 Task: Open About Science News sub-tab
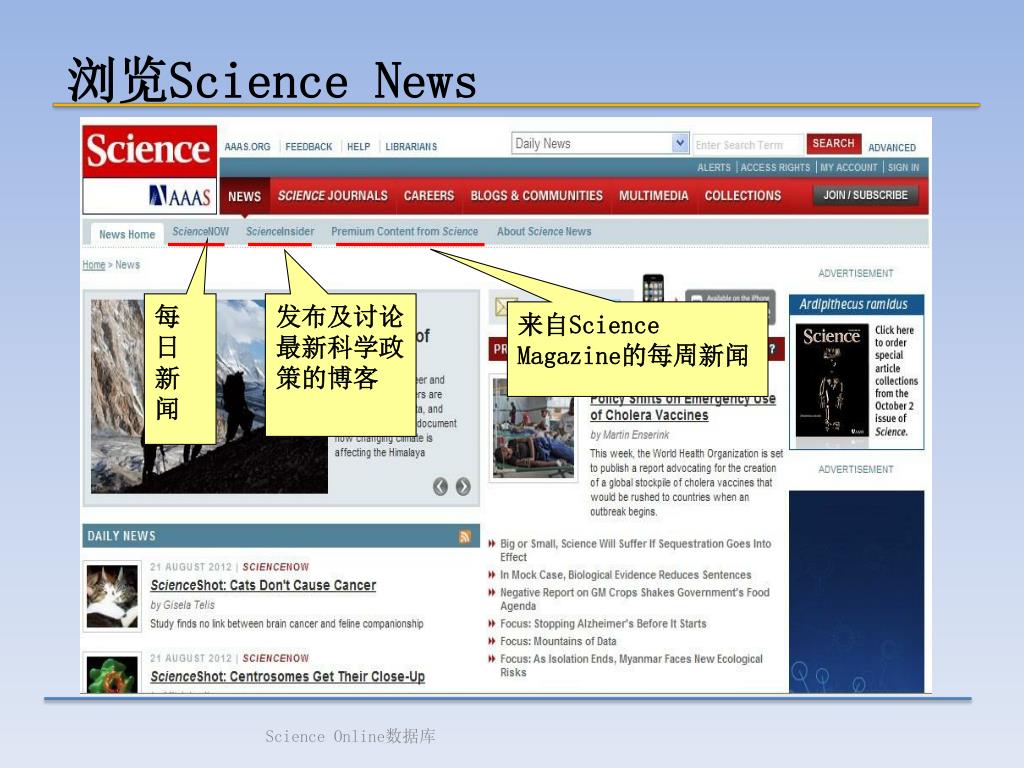[544, 232]
